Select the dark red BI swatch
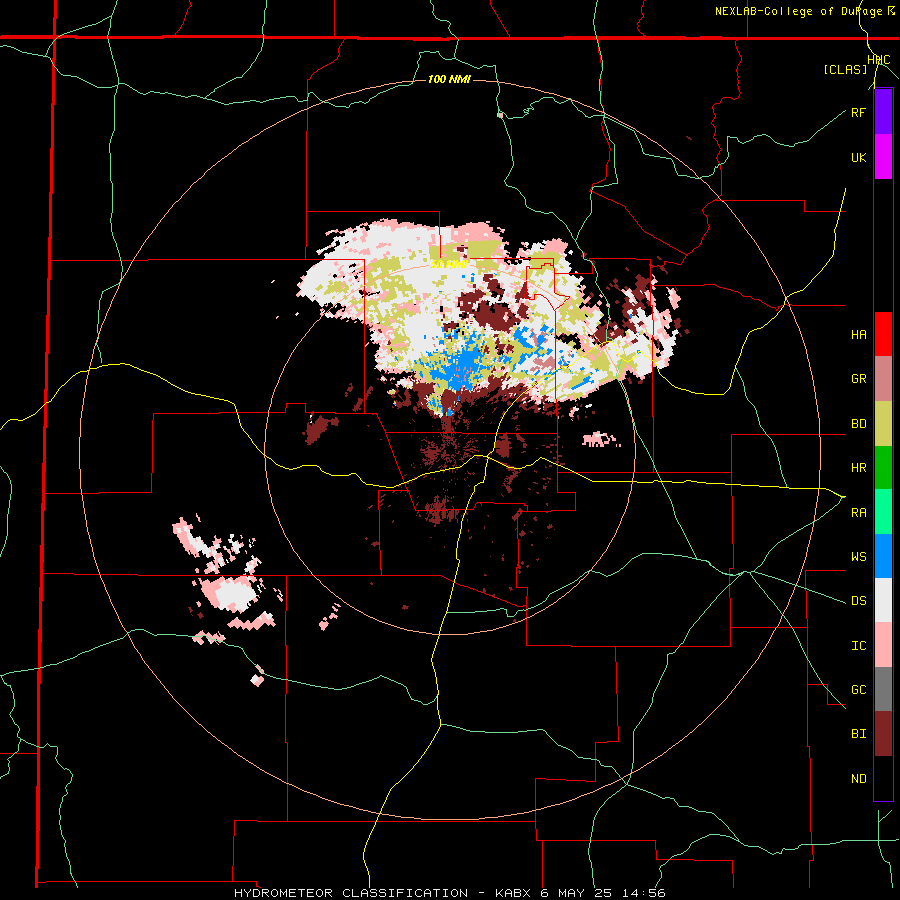This screenshot has height=900, width=900. [883, 734]
